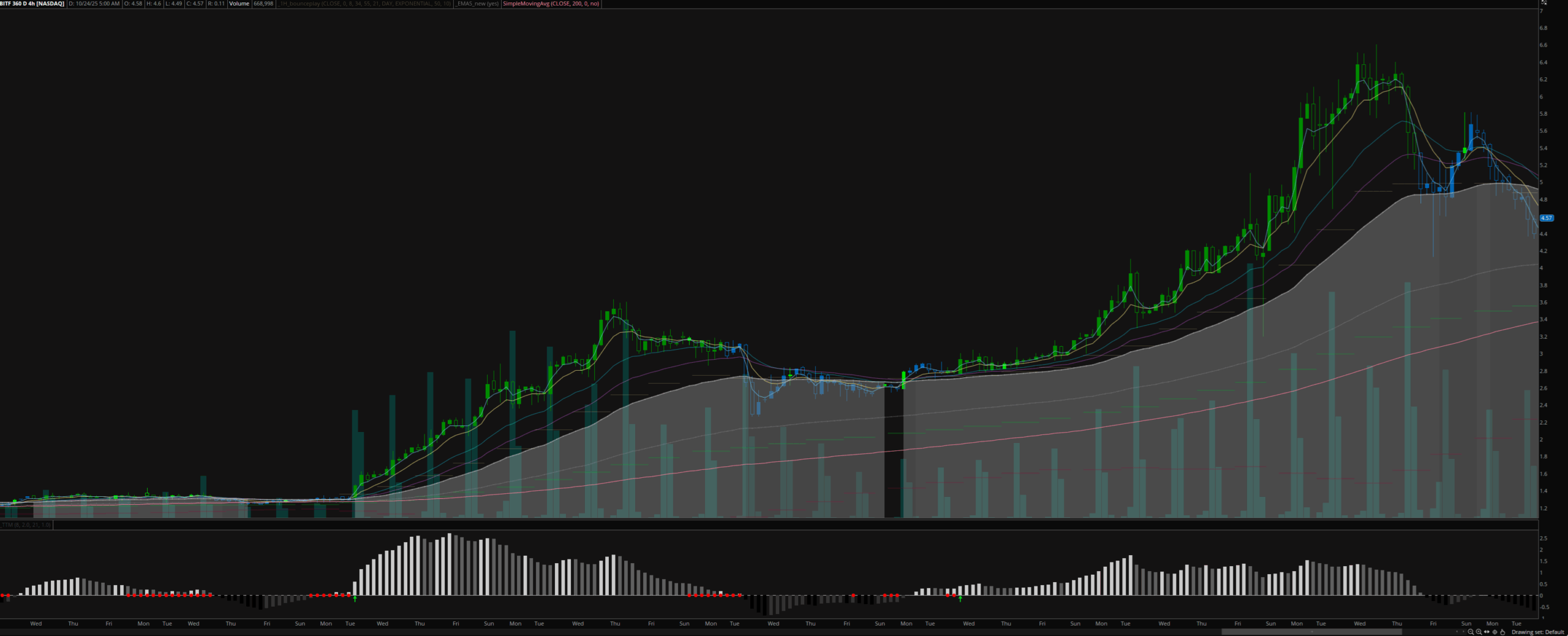This screenshot has height=636, width=1568.
Task: Click the TTM study label in lower panel
Action: coord(26,525)
